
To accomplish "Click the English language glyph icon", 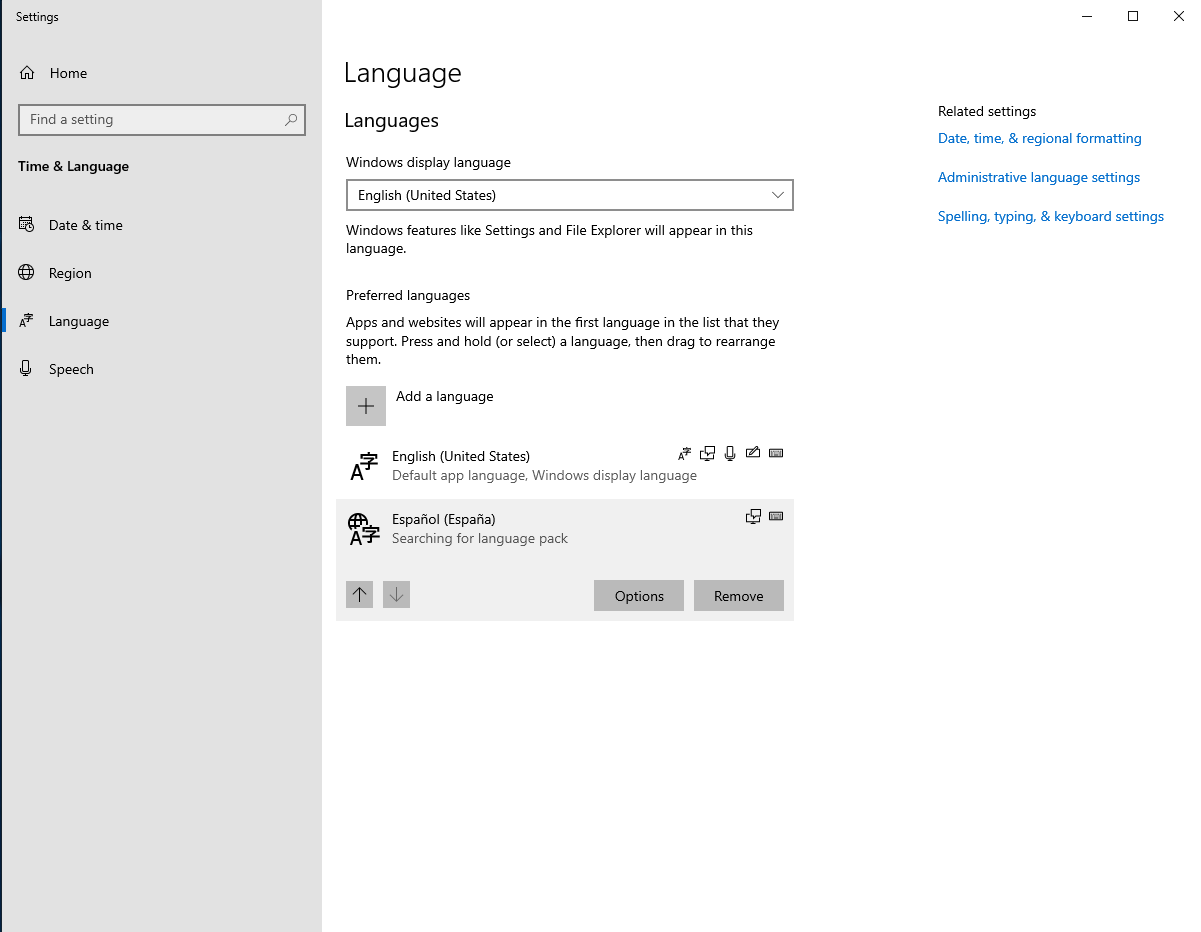I will tap(364, 466).
